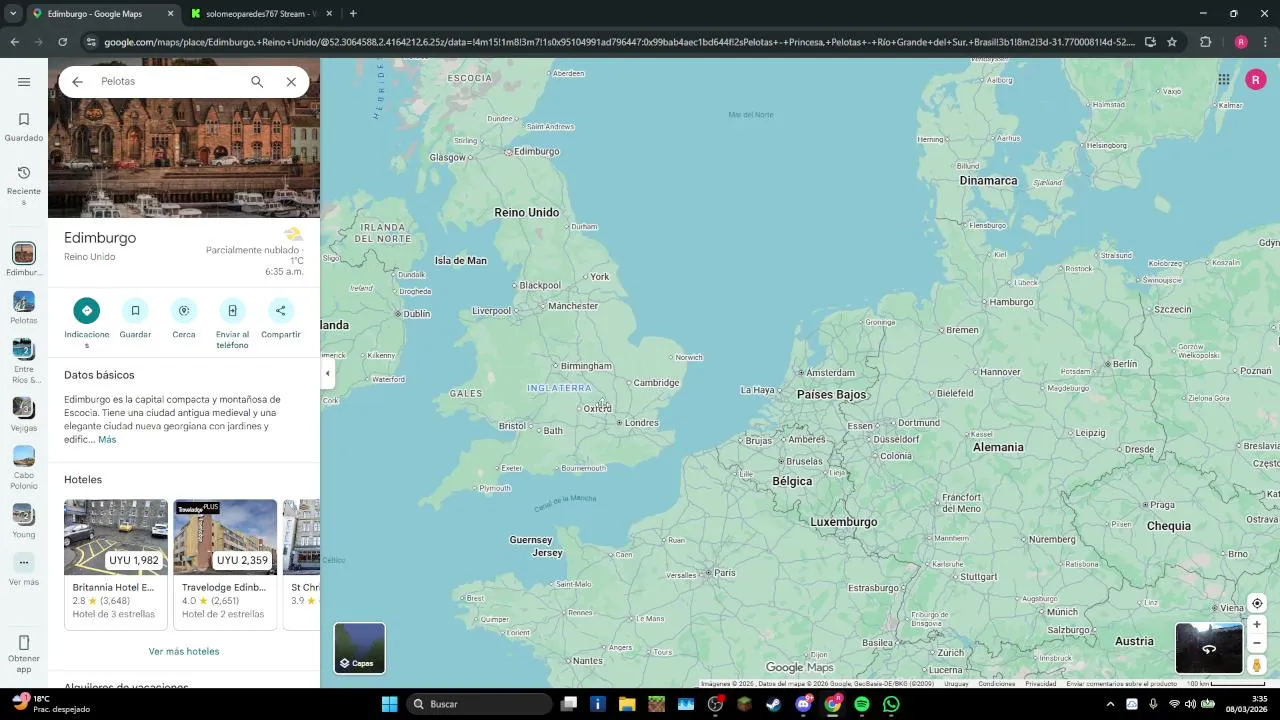This screenshot has width=1280, height=720.
Task: Zoom in the map with plus button
Action: click(1257, 625)
